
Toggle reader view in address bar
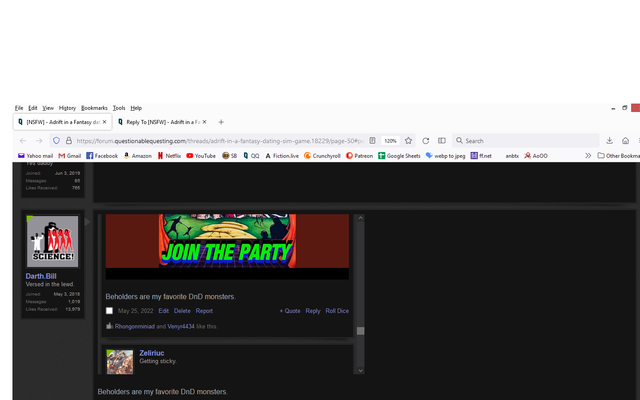[372, 140]
